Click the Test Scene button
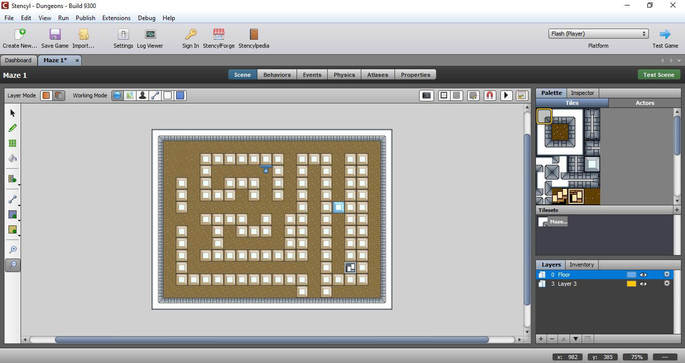 (659, 75)
